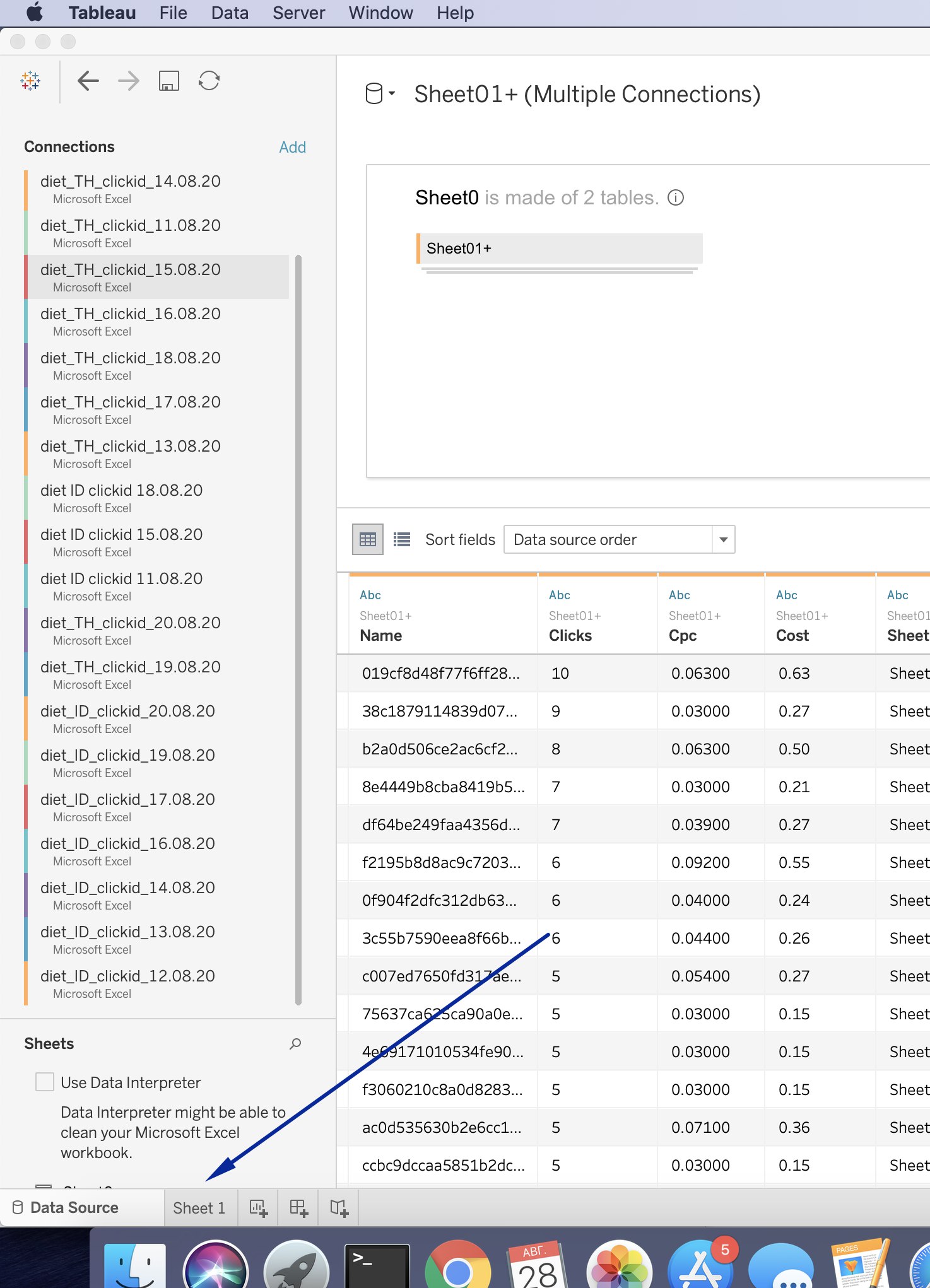Open the Apple menu
The width and height of the screenshot is (930, 1288).
[x=34, y=13]
